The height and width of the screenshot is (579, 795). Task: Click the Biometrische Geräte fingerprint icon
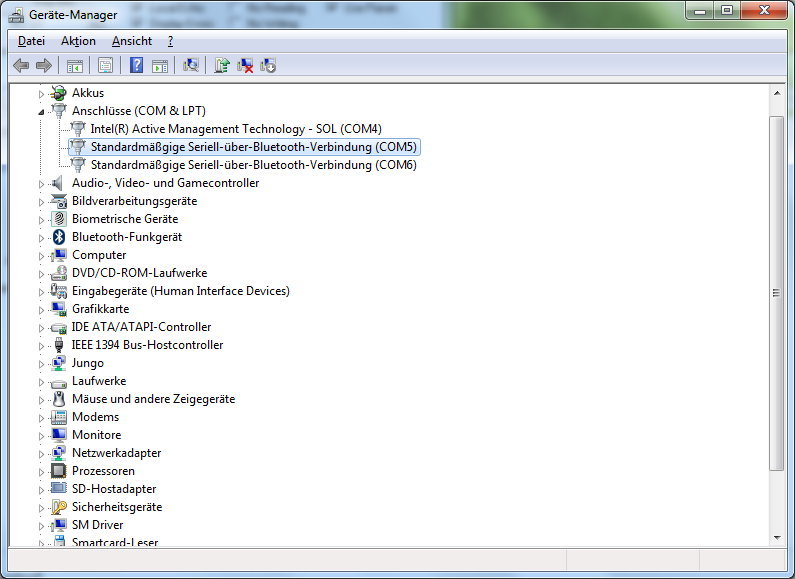(59, 219)
